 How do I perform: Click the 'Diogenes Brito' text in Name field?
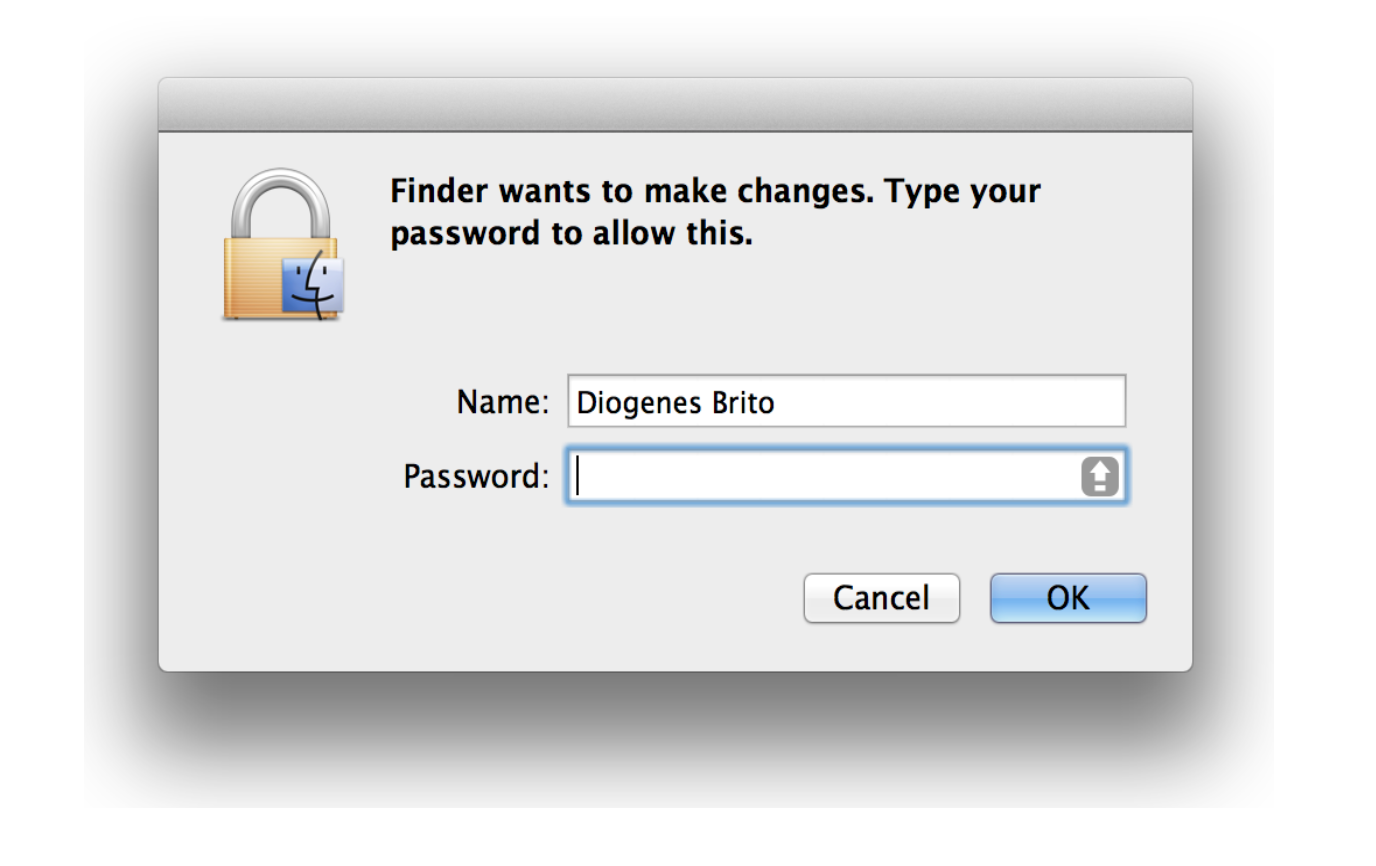click(676, 403)
